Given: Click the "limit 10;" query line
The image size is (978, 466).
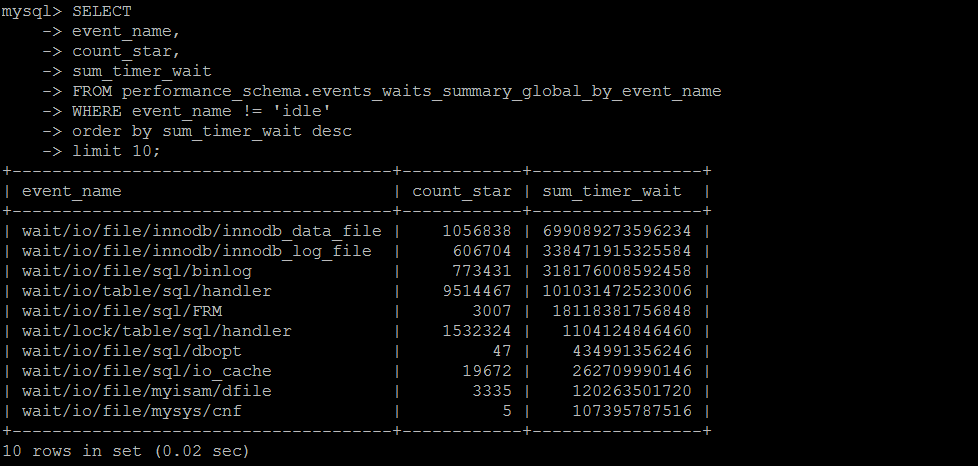Looking at the screenshot, I should coord(116,151).
